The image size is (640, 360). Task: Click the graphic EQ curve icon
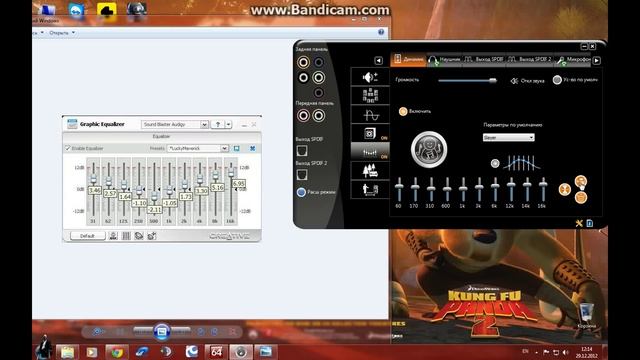click(522, 163)
